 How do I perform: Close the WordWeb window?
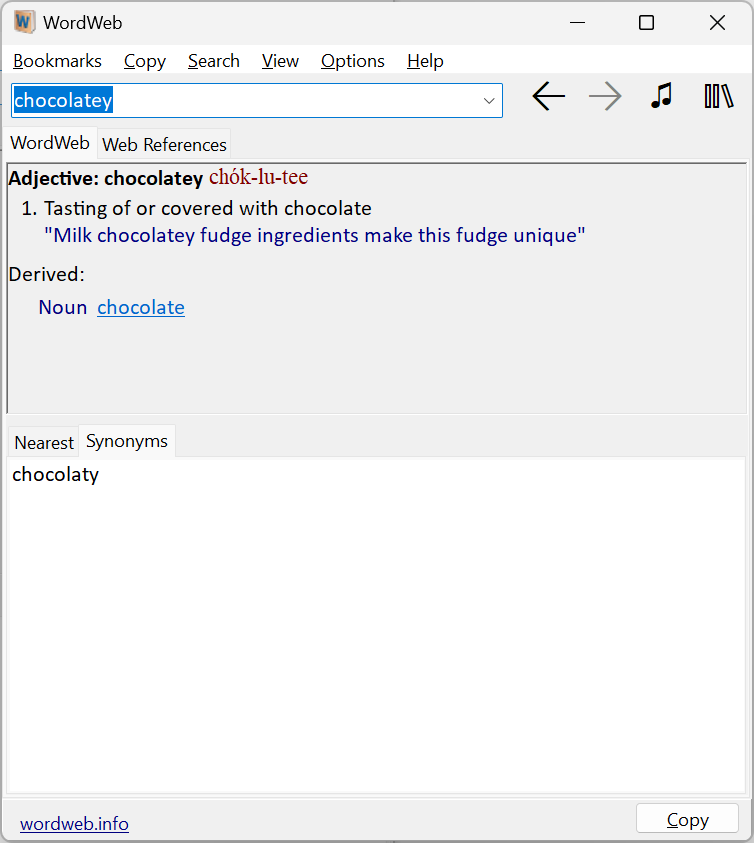(717, 23)
